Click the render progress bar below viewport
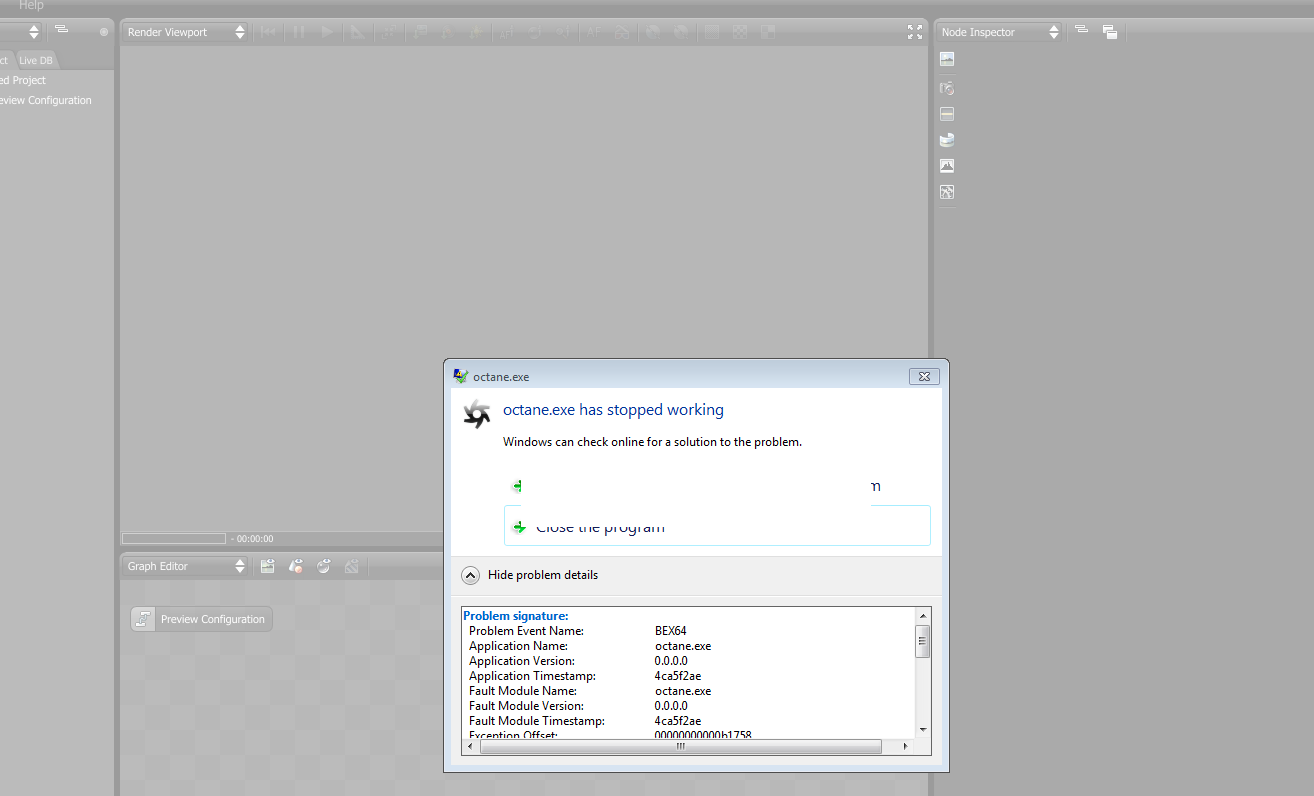Viewport: 1314px width, 796px height. pyautogui.click(x=174, y=539)
